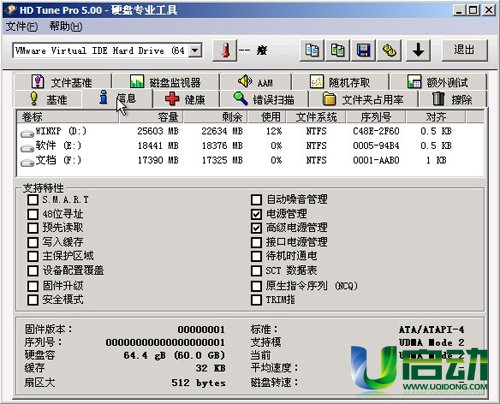Switch to the 健康 tab
The height and width of the screenshot is (404, 500).
[185, 99]
